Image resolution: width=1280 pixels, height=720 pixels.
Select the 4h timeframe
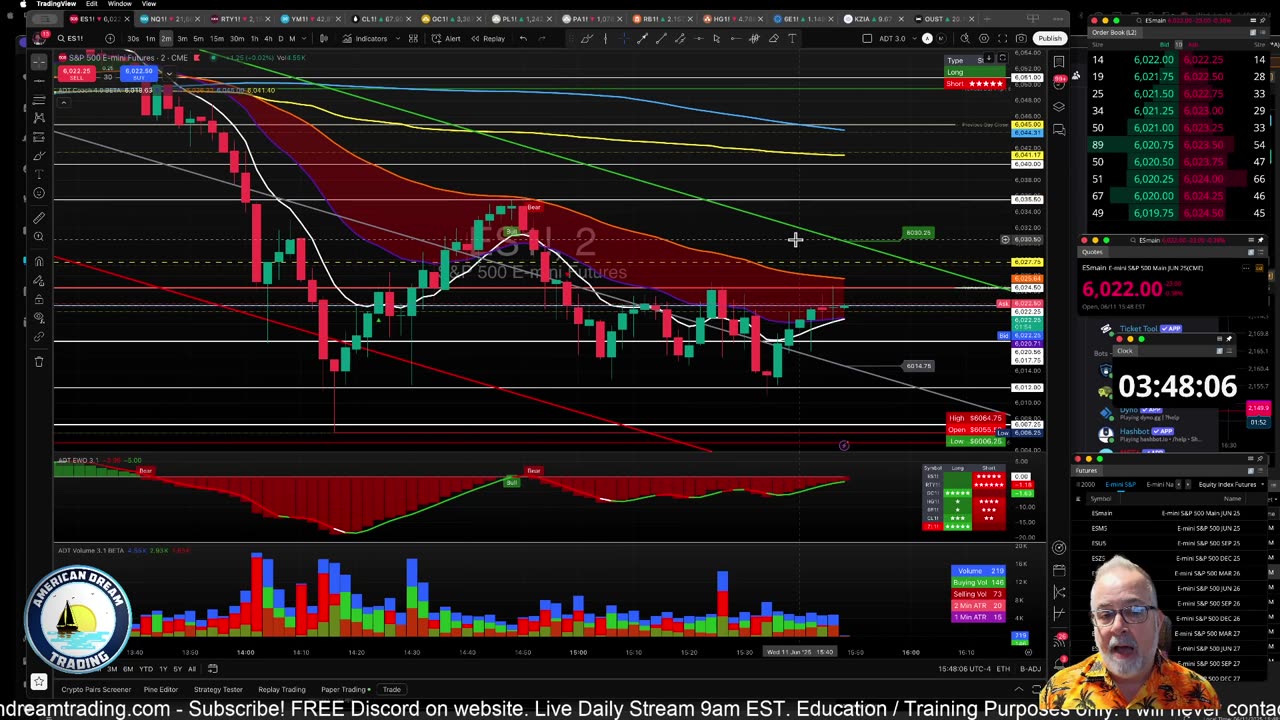[x=267, y=38]
